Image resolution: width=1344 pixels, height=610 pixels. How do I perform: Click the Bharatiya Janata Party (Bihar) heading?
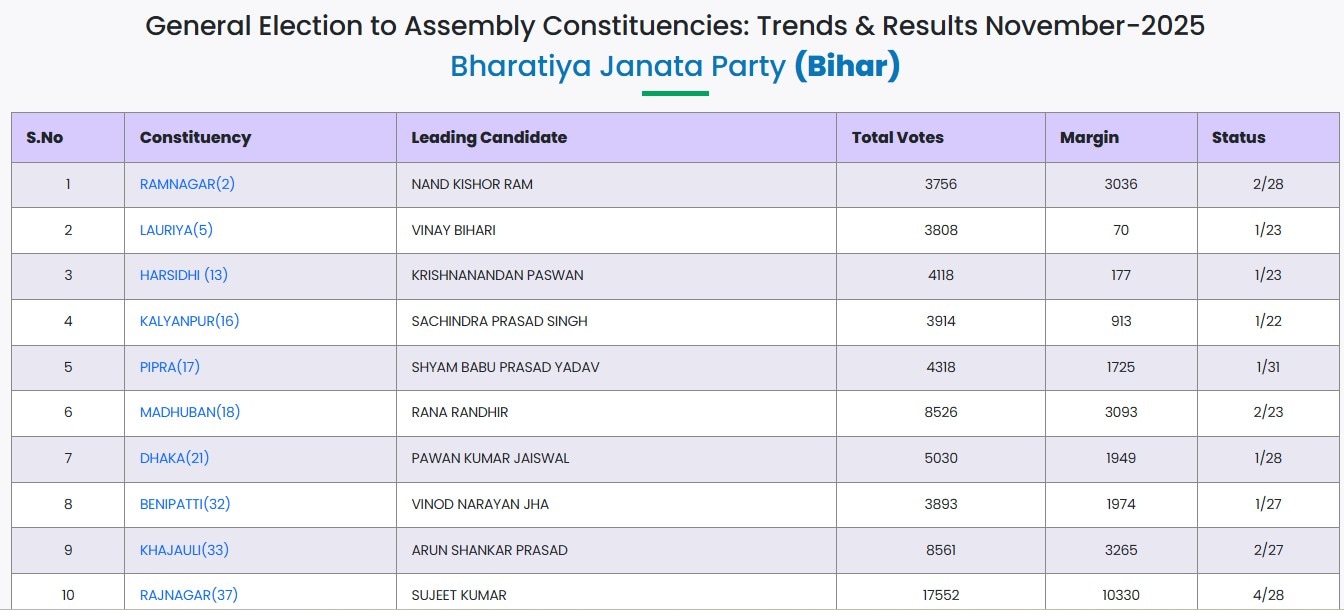pos(675,66)
